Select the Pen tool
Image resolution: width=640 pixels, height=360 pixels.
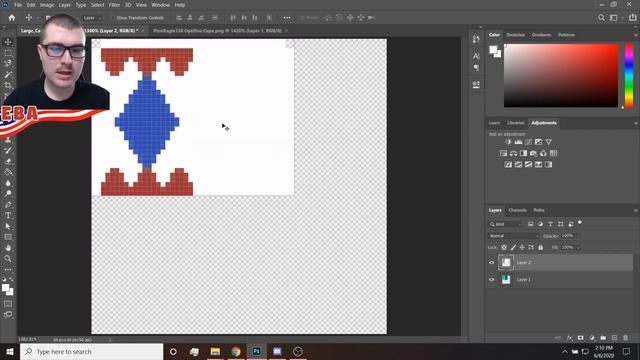point(8,204)
